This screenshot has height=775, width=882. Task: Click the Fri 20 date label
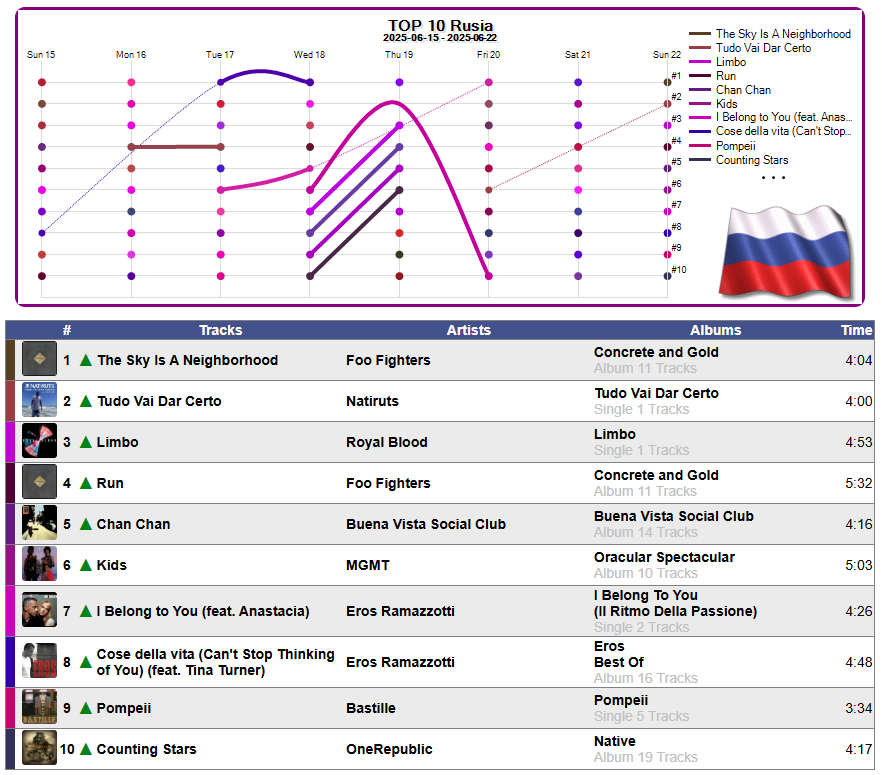pyautogui.click(x=488, y=55)
